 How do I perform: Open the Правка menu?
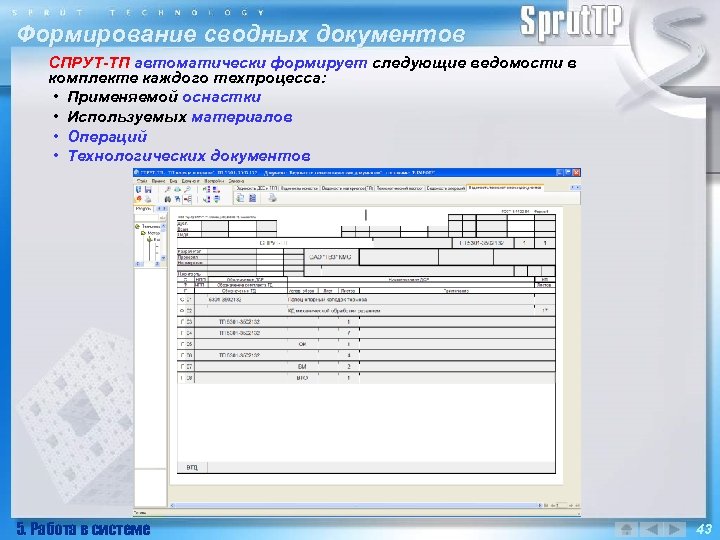pos(158,181)
